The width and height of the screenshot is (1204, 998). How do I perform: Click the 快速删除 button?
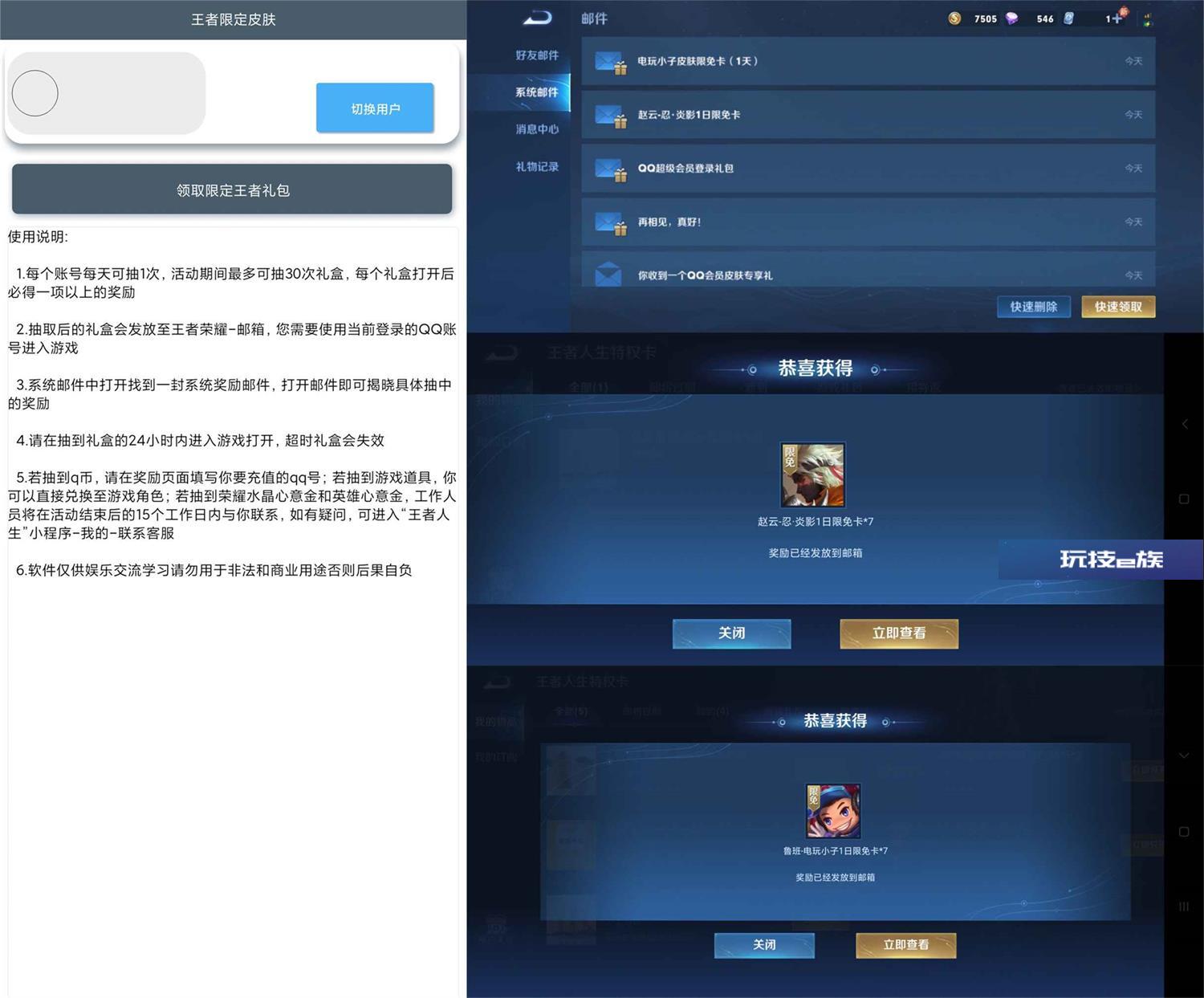[1034, 307]
